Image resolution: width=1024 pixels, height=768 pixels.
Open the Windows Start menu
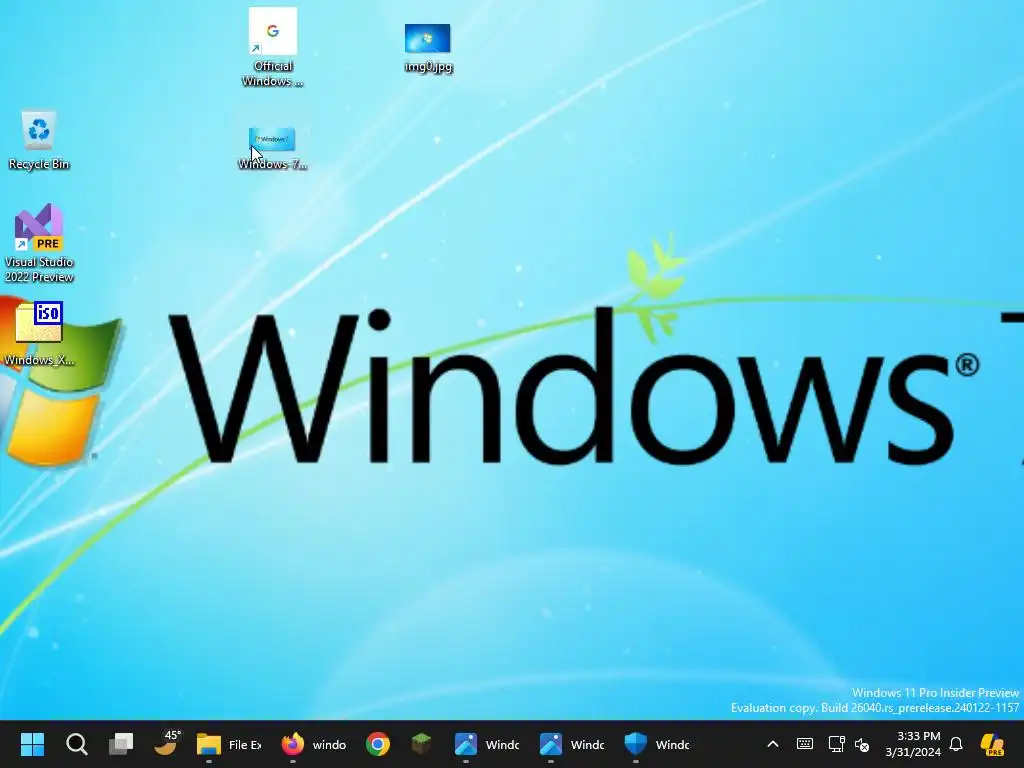tap(32, 744)
